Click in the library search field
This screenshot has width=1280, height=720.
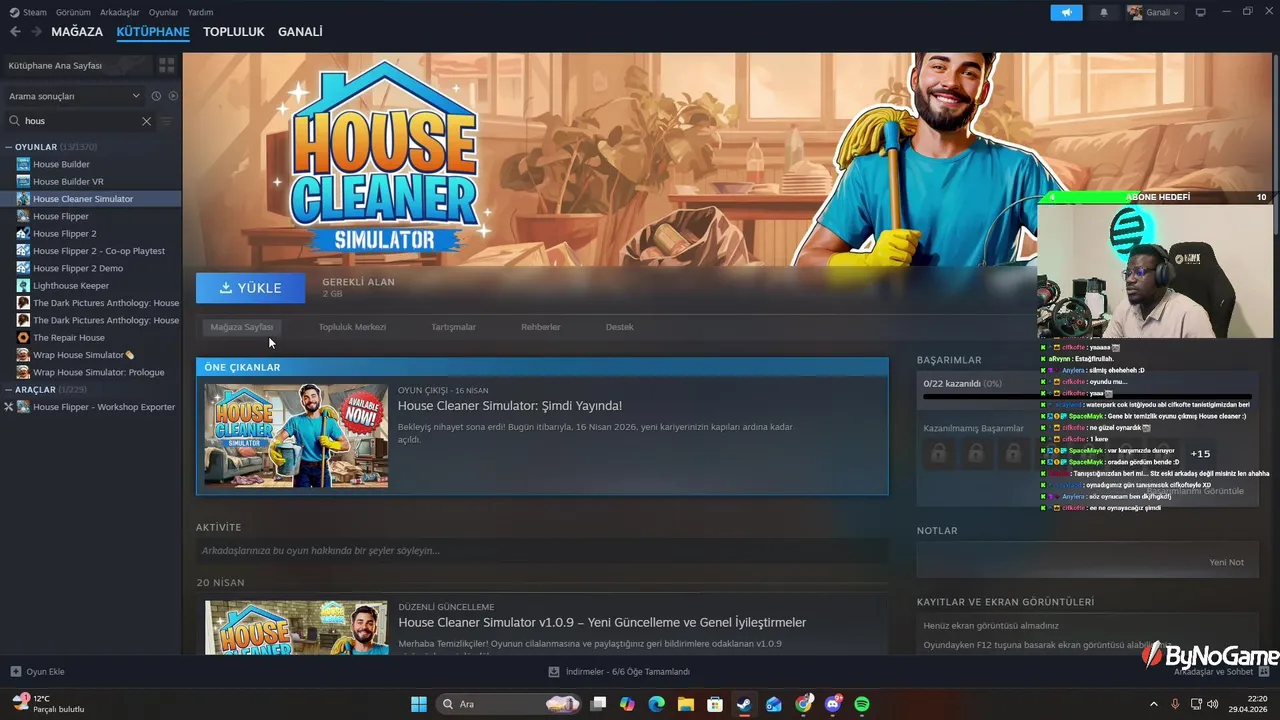click(80, 121)
